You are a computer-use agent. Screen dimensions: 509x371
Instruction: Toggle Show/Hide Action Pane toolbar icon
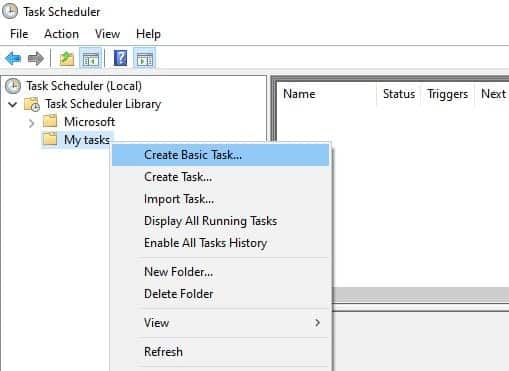coord(145,59)
